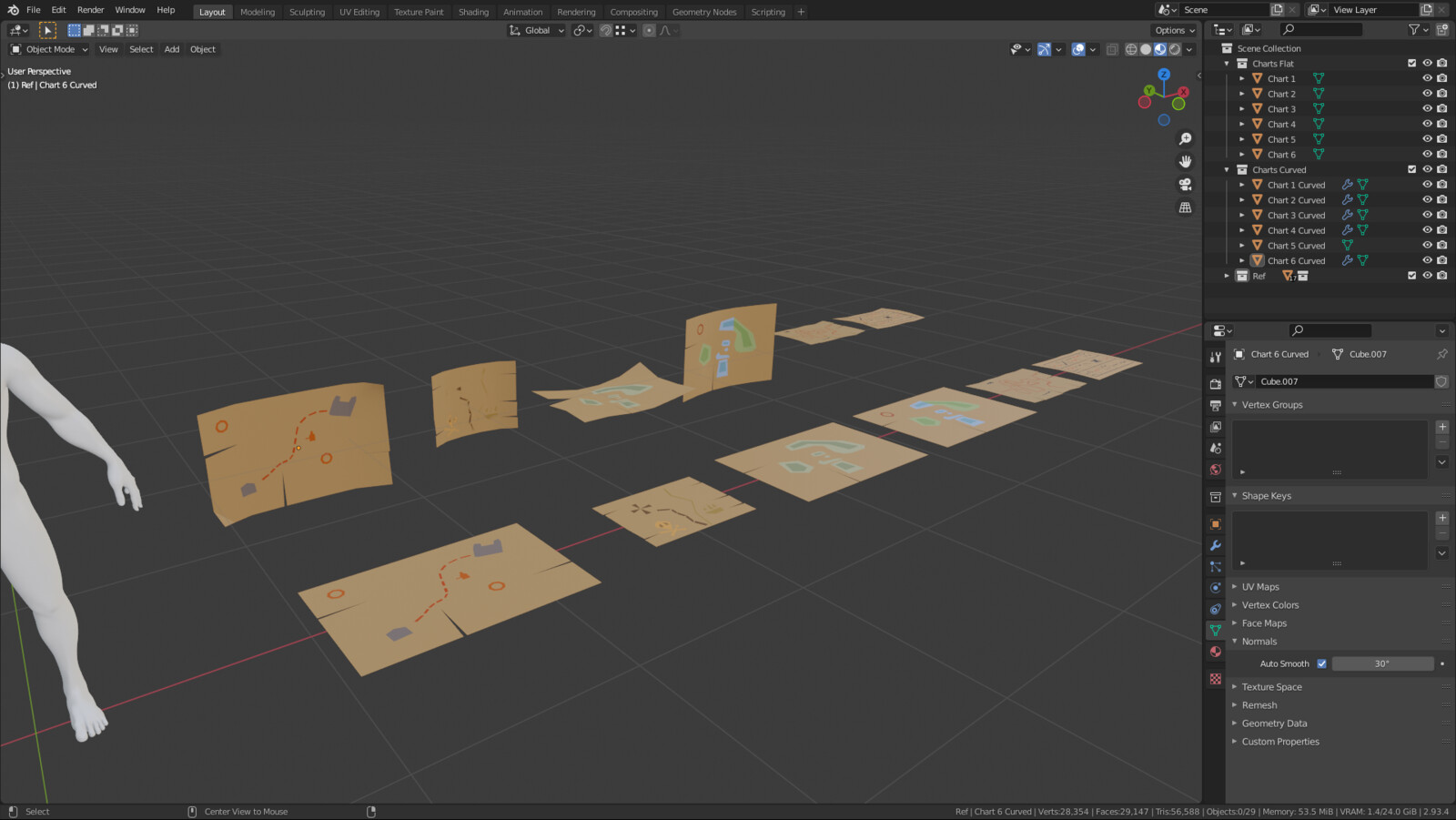
Task: Hide Chart 2 Curved with eye icon
Action: [x=1427, y=200]
